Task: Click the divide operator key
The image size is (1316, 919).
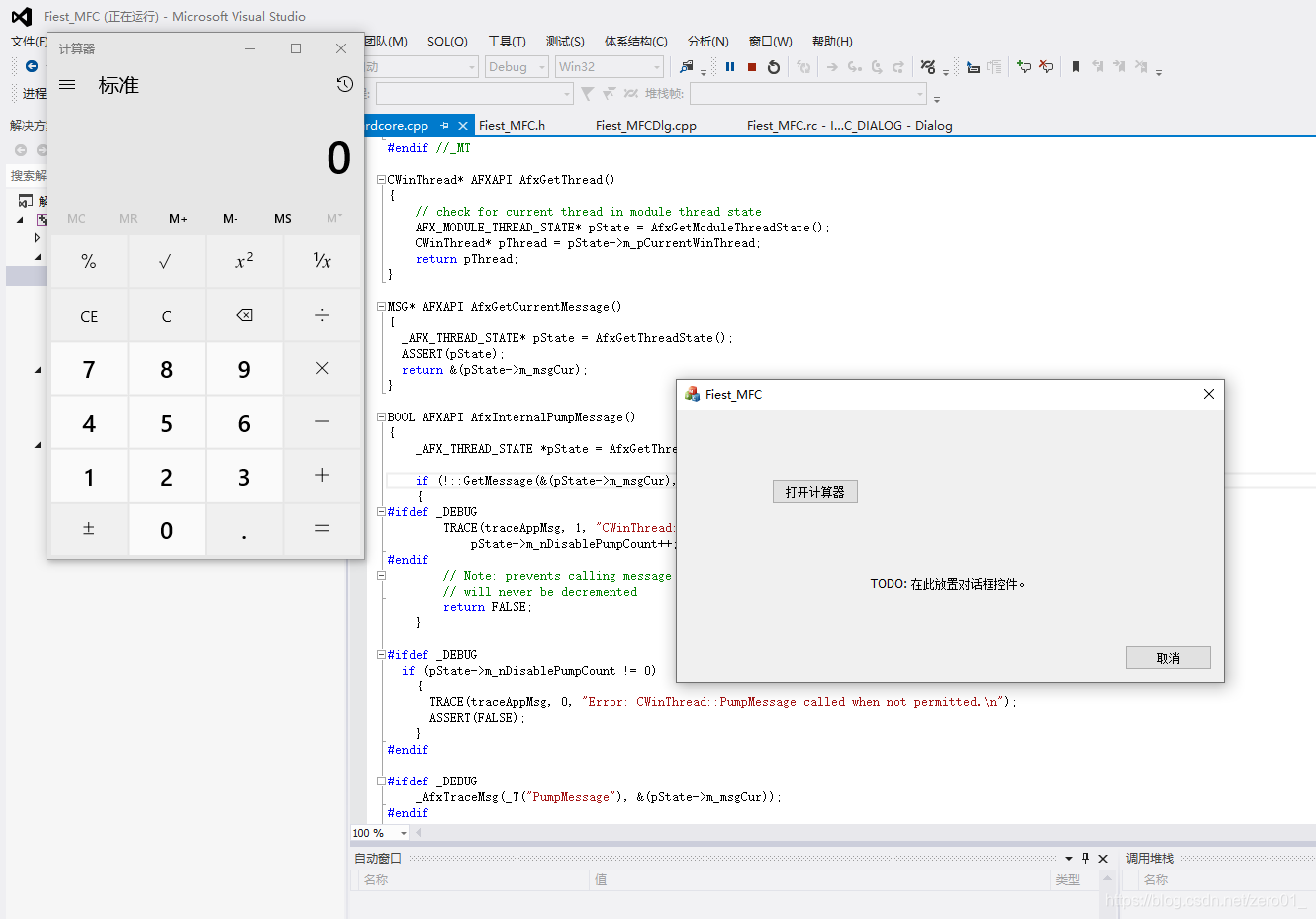Action: click(x=323, y=316)
